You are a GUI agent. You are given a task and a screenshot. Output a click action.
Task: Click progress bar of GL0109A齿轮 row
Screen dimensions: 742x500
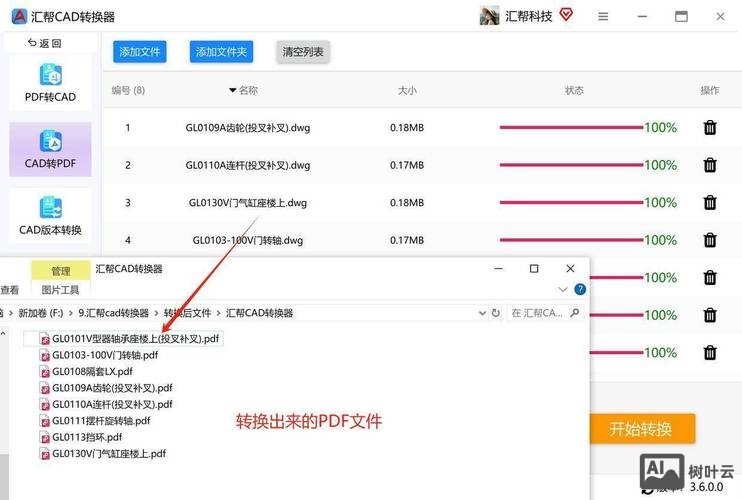coord(572,127)
